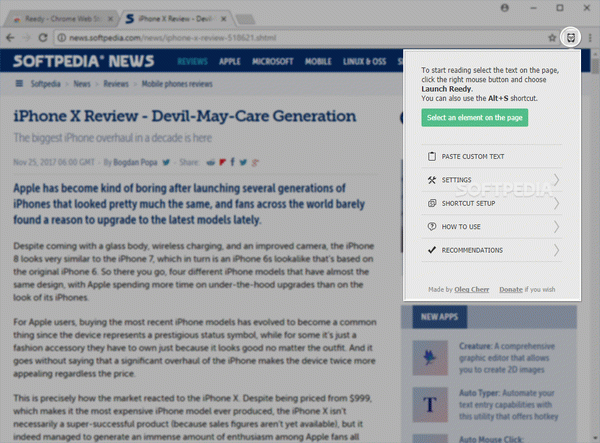The width and height of the screenshot is (600, 443).
Task: Open Chrome three-dot menu
Action: click(590, 37)
